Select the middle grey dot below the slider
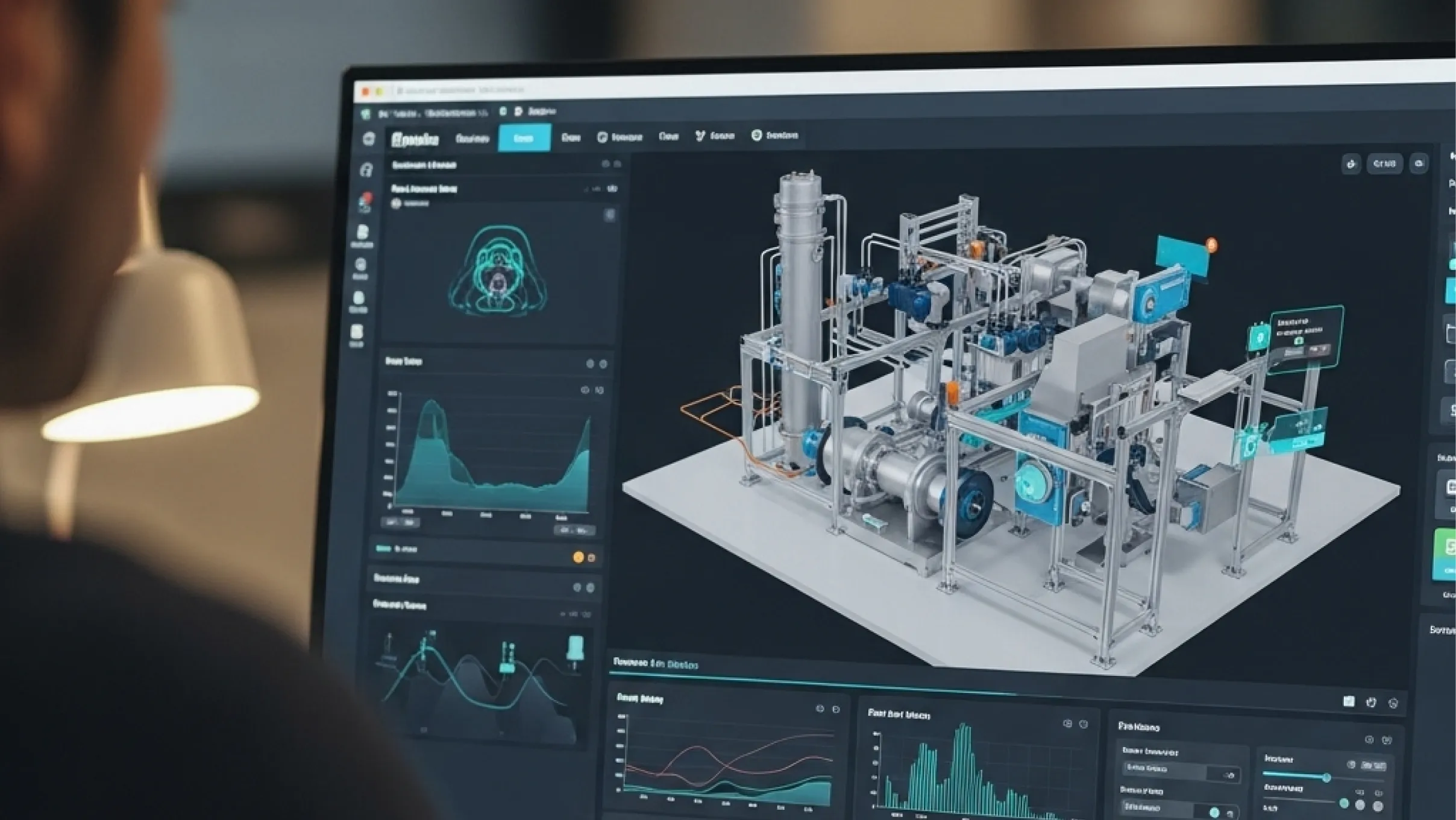1456x820 pixels. point(1360,805)
